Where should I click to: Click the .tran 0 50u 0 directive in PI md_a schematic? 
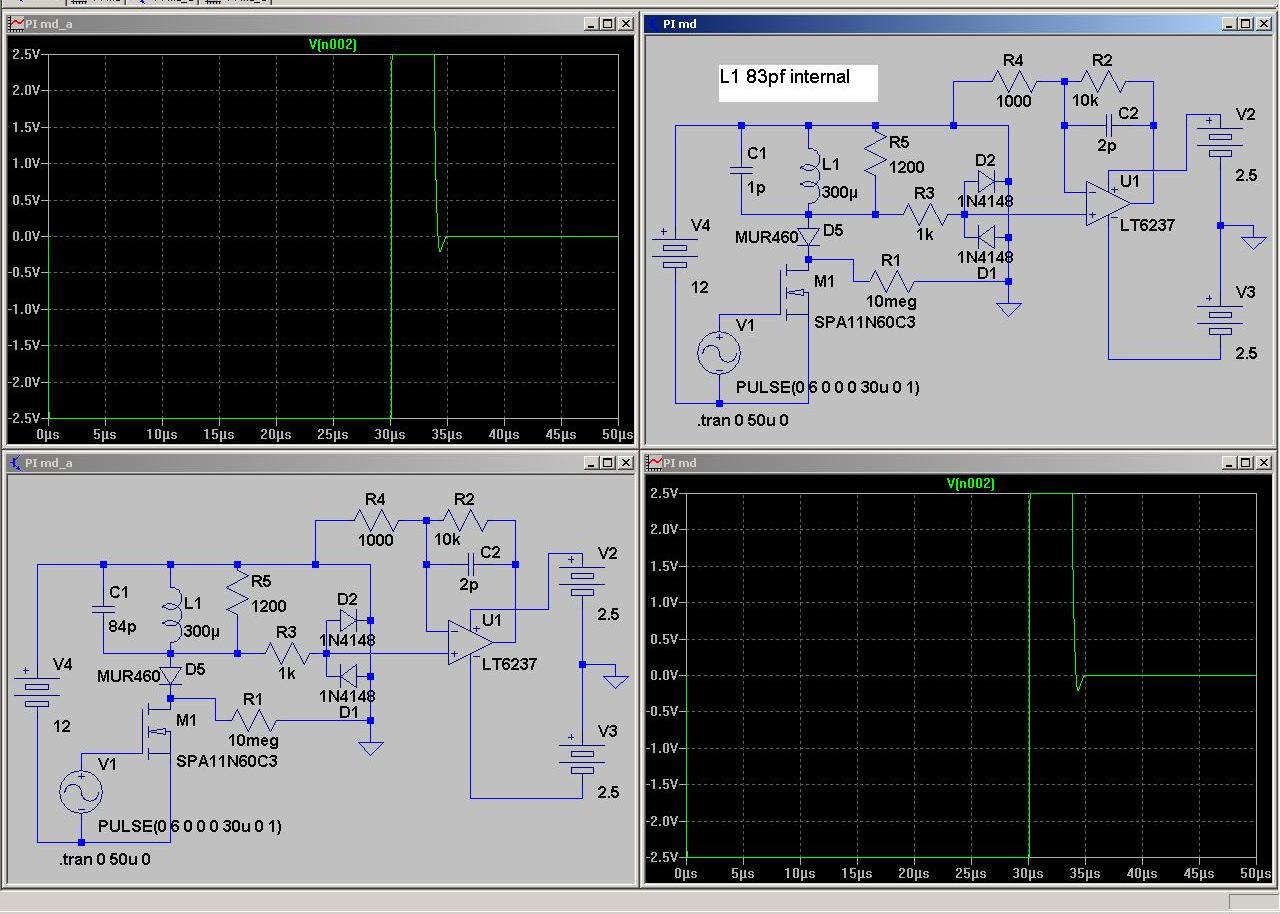pyautogui.click(x=104, y=859)
